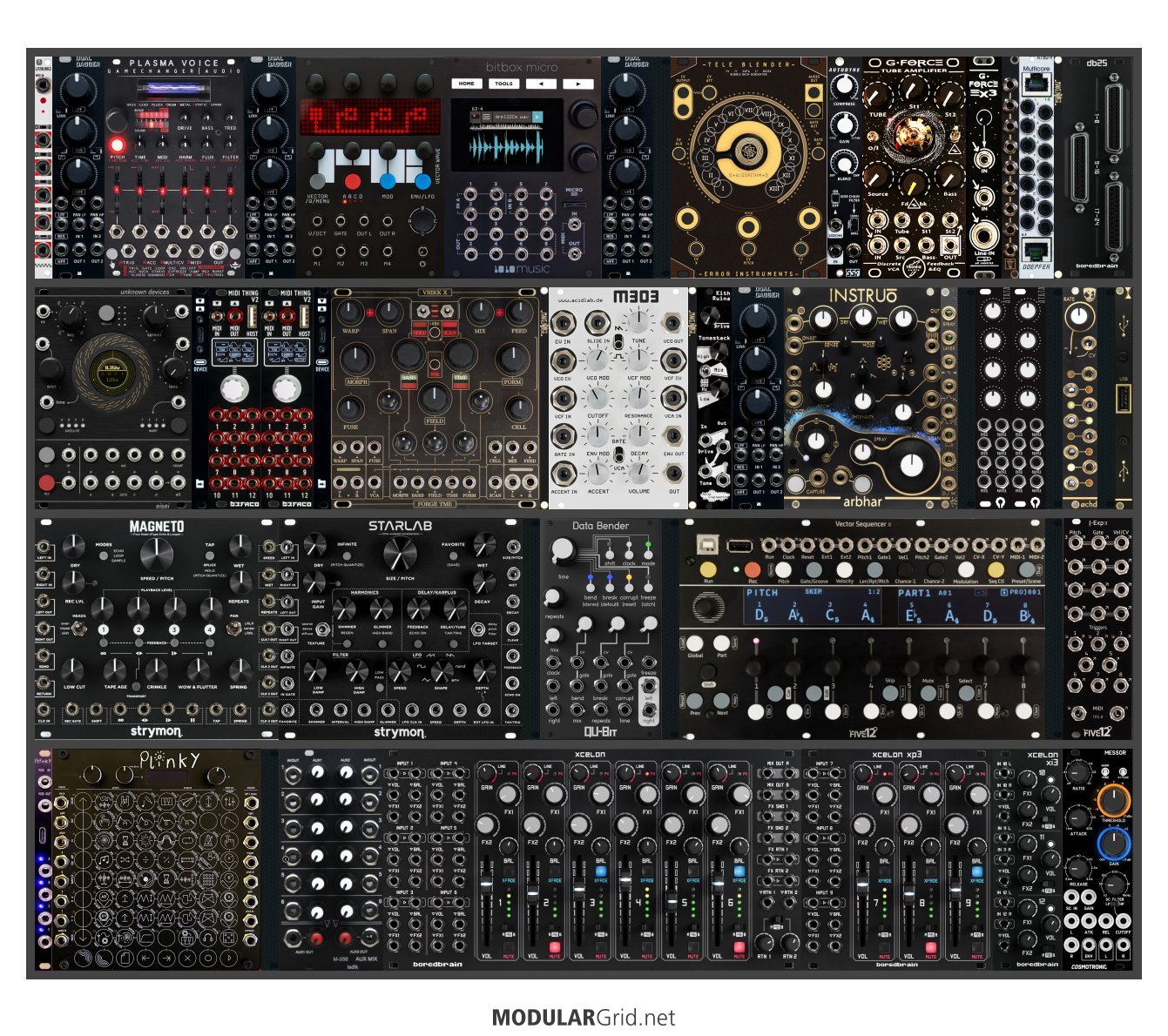Click the large SPEED/PITCH knob on Magneto
This screenshot has width=1168, height=1036.
tap(155, 555)
